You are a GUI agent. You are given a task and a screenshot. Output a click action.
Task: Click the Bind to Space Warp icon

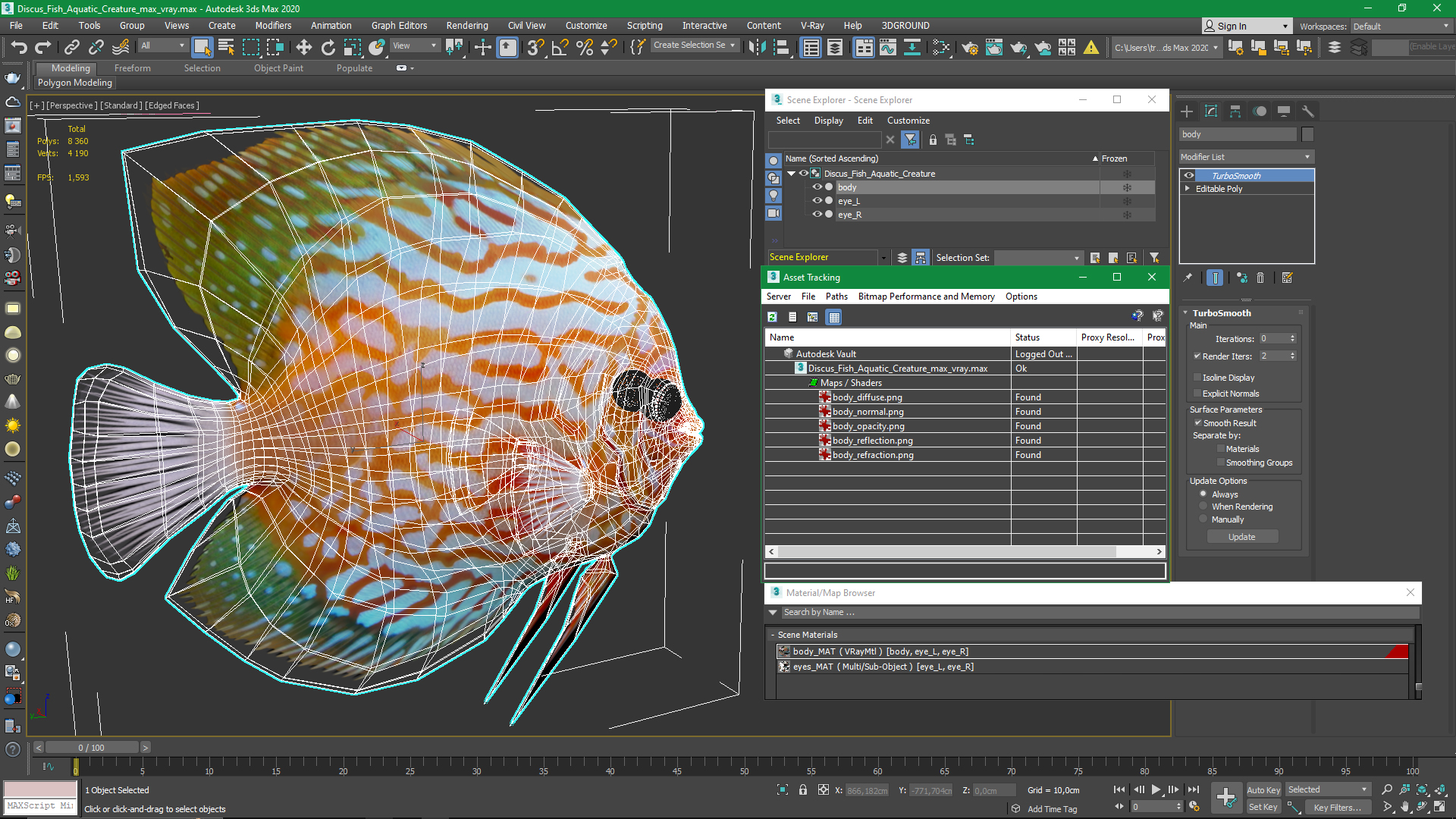(120, 47)
